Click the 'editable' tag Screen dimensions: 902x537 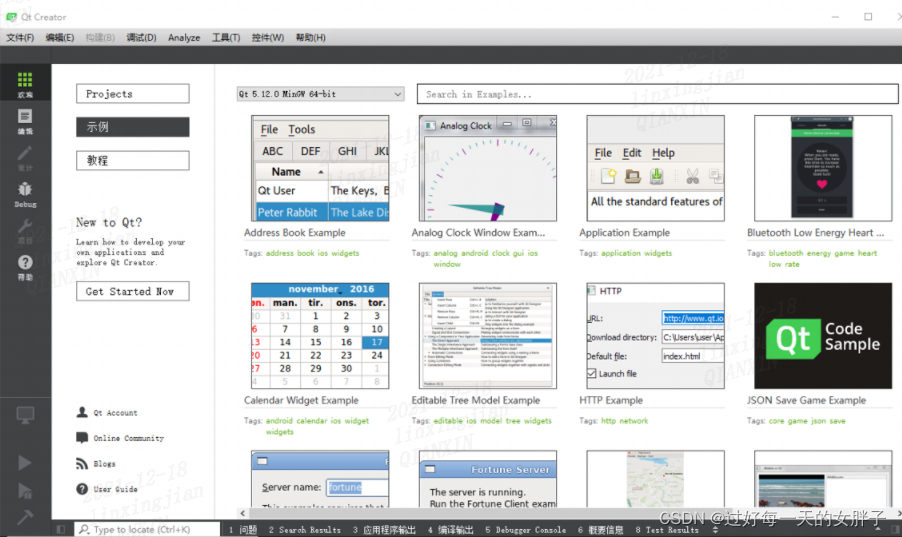448,421
